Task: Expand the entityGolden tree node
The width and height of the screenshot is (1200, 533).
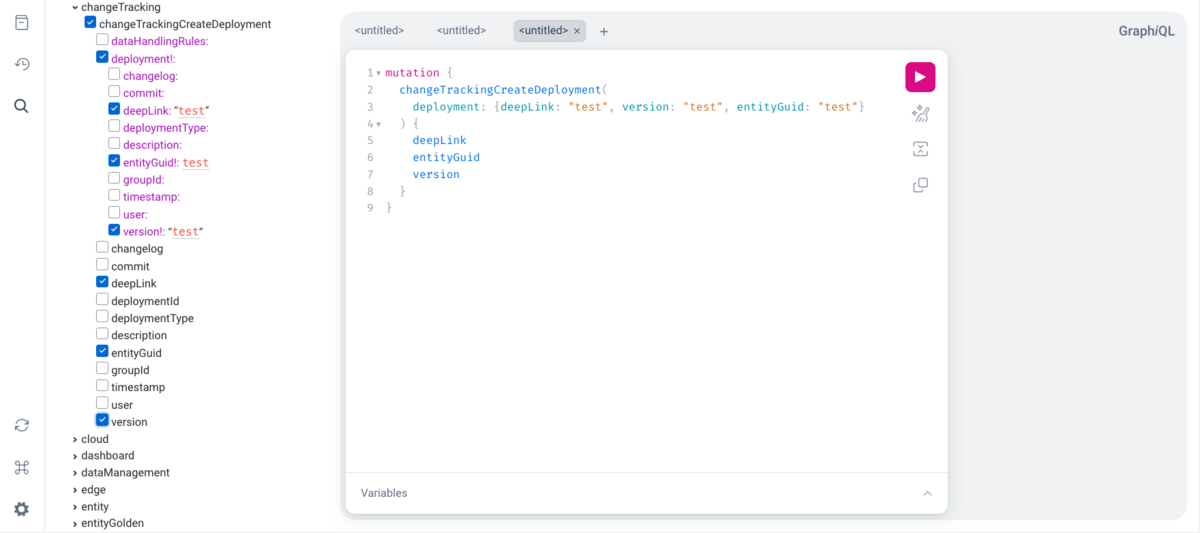Action: click(75, 523)
